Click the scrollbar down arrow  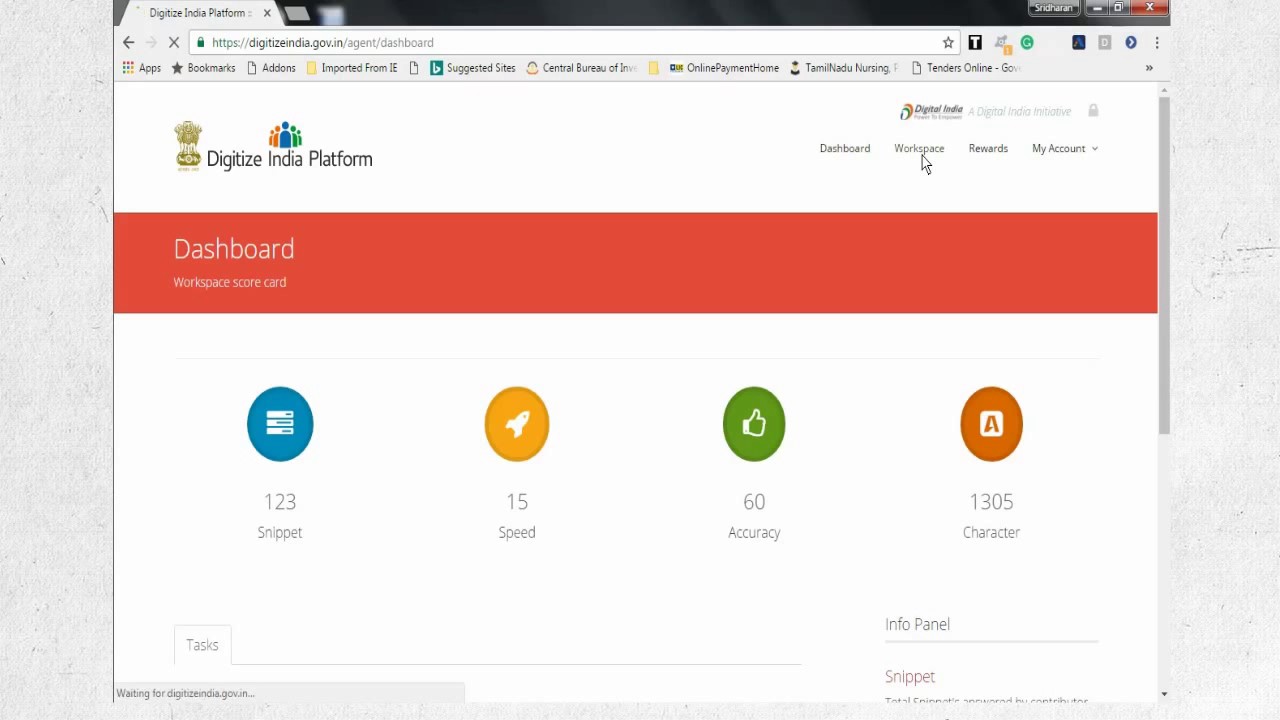1164,694
